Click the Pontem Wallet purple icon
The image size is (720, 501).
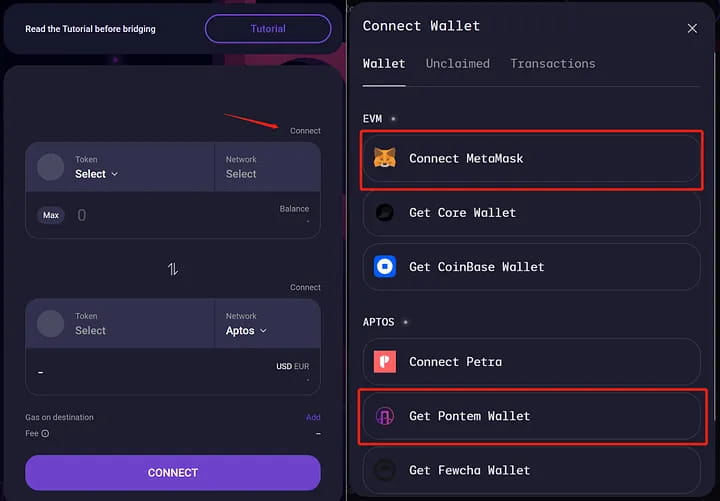point(385,416)
